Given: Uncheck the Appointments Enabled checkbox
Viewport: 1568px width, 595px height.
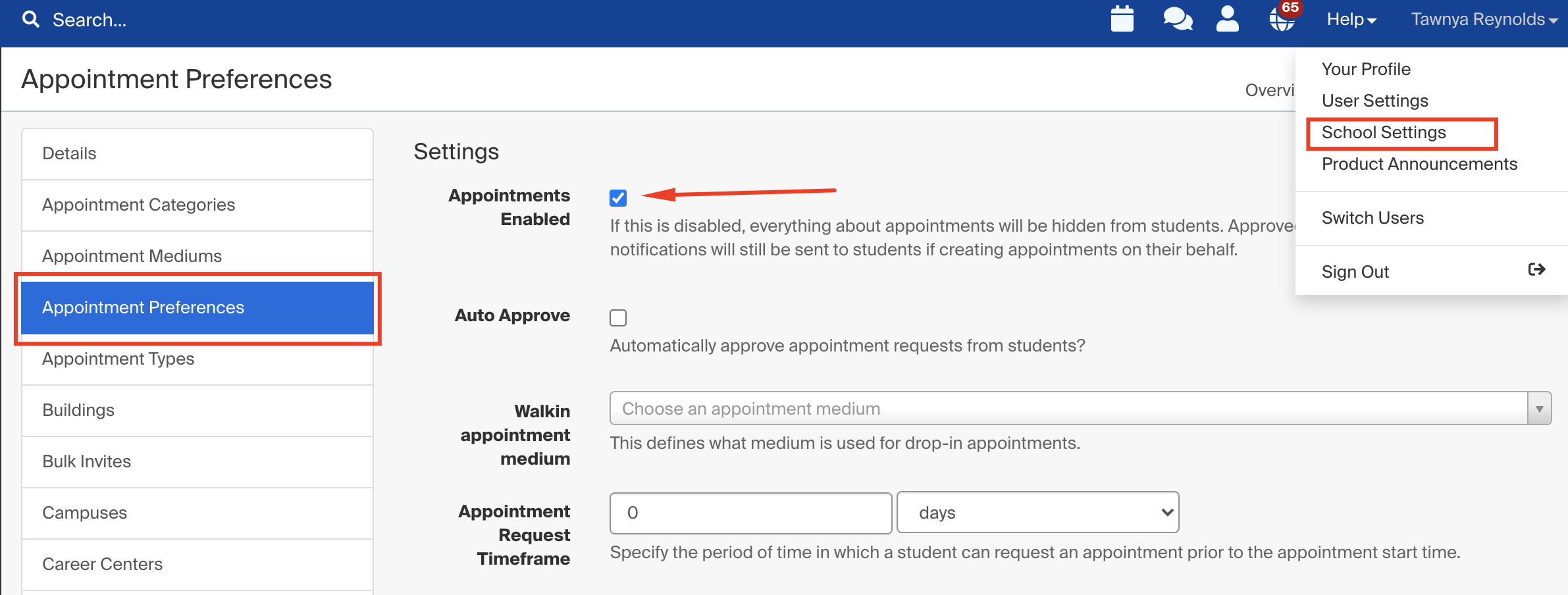Looking at the screenshot, I should [x=618, y=197].
